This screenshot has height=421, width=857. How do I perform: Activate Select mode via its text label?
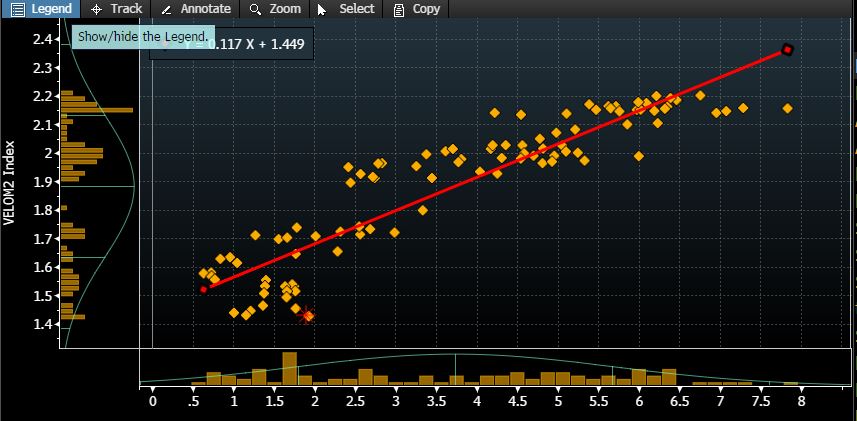[x=357, y=9]
